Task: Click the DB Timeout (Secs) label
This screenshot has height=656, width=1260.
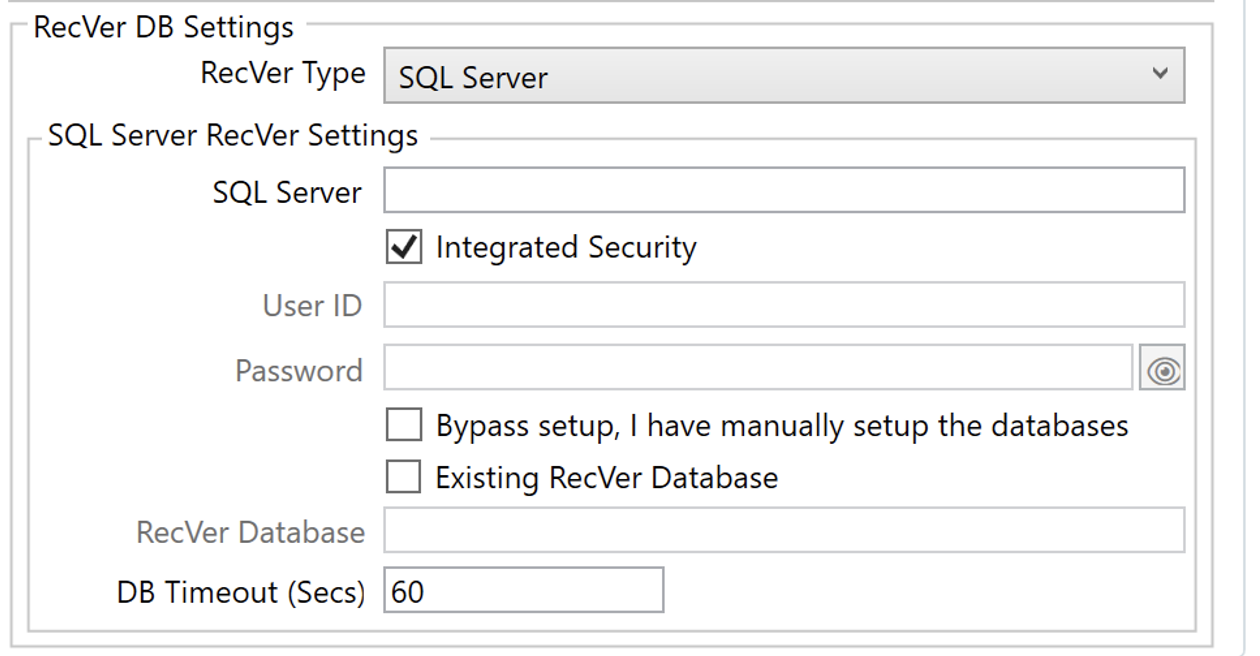Action: tap(241, 591)
